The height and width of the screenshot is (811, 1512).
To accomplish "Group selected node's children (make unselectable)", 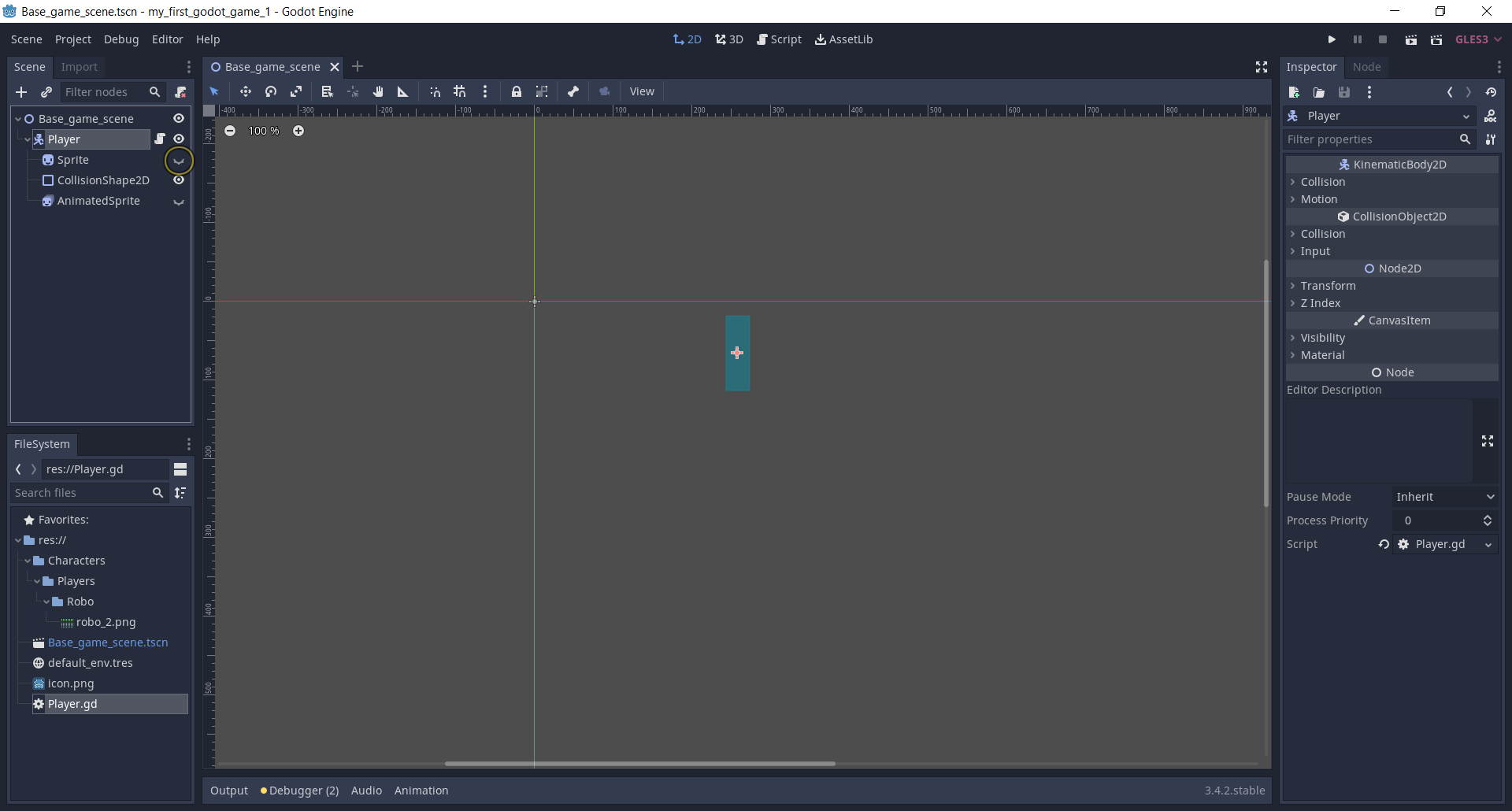I will point(542,91).
